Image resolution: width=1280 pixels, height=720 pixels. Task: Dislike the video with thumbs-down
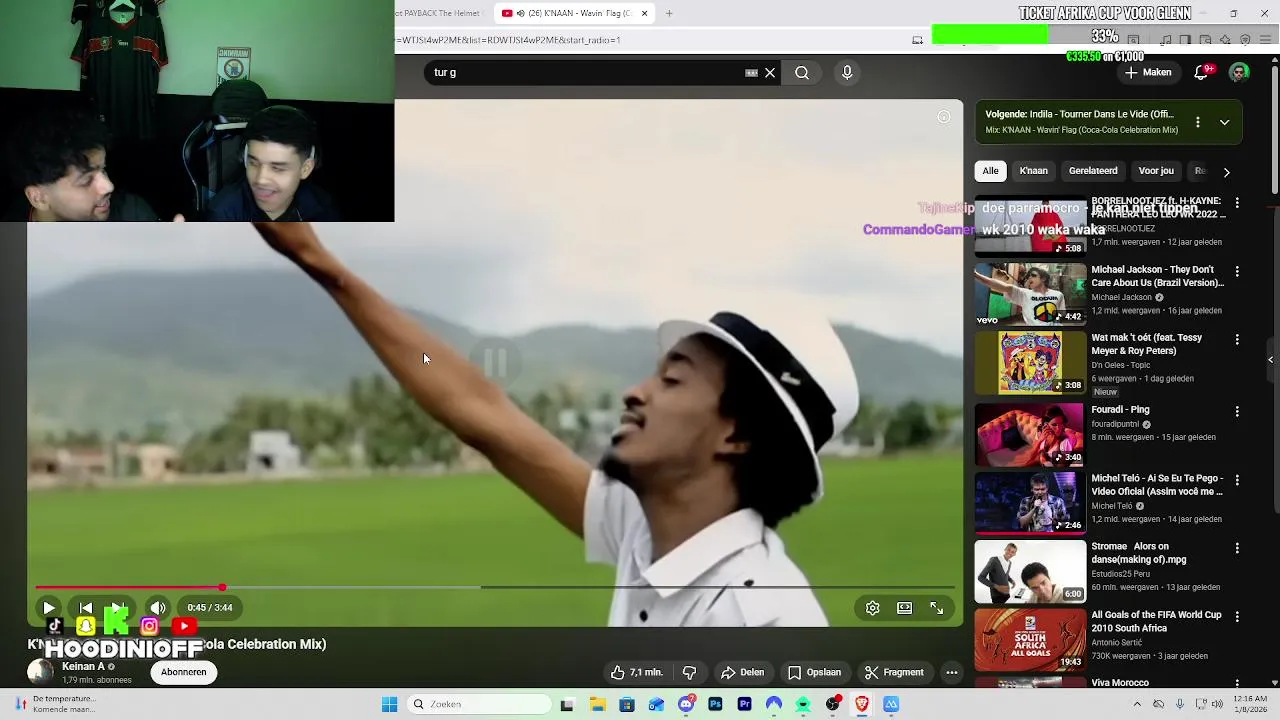[689, 672]
